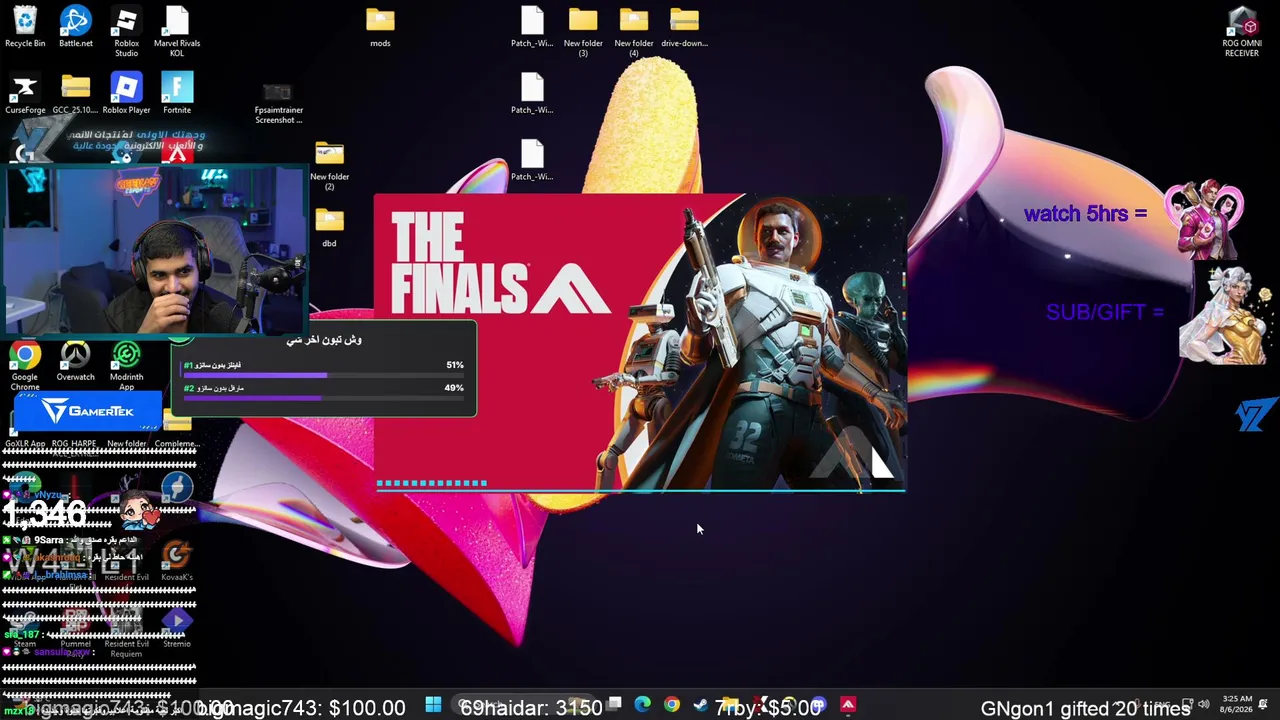Select the ROG OMNI RECEIVER shortcut

coord(1242,32)
